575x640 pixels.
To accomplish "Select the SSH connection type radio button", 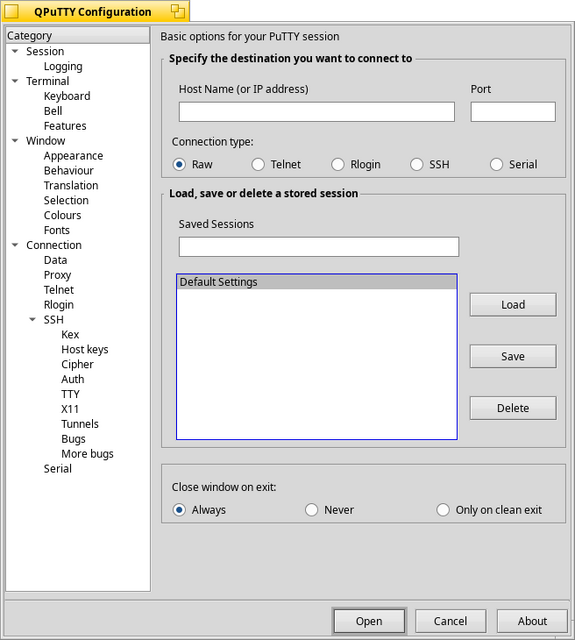I will click(x=416, y=164).
